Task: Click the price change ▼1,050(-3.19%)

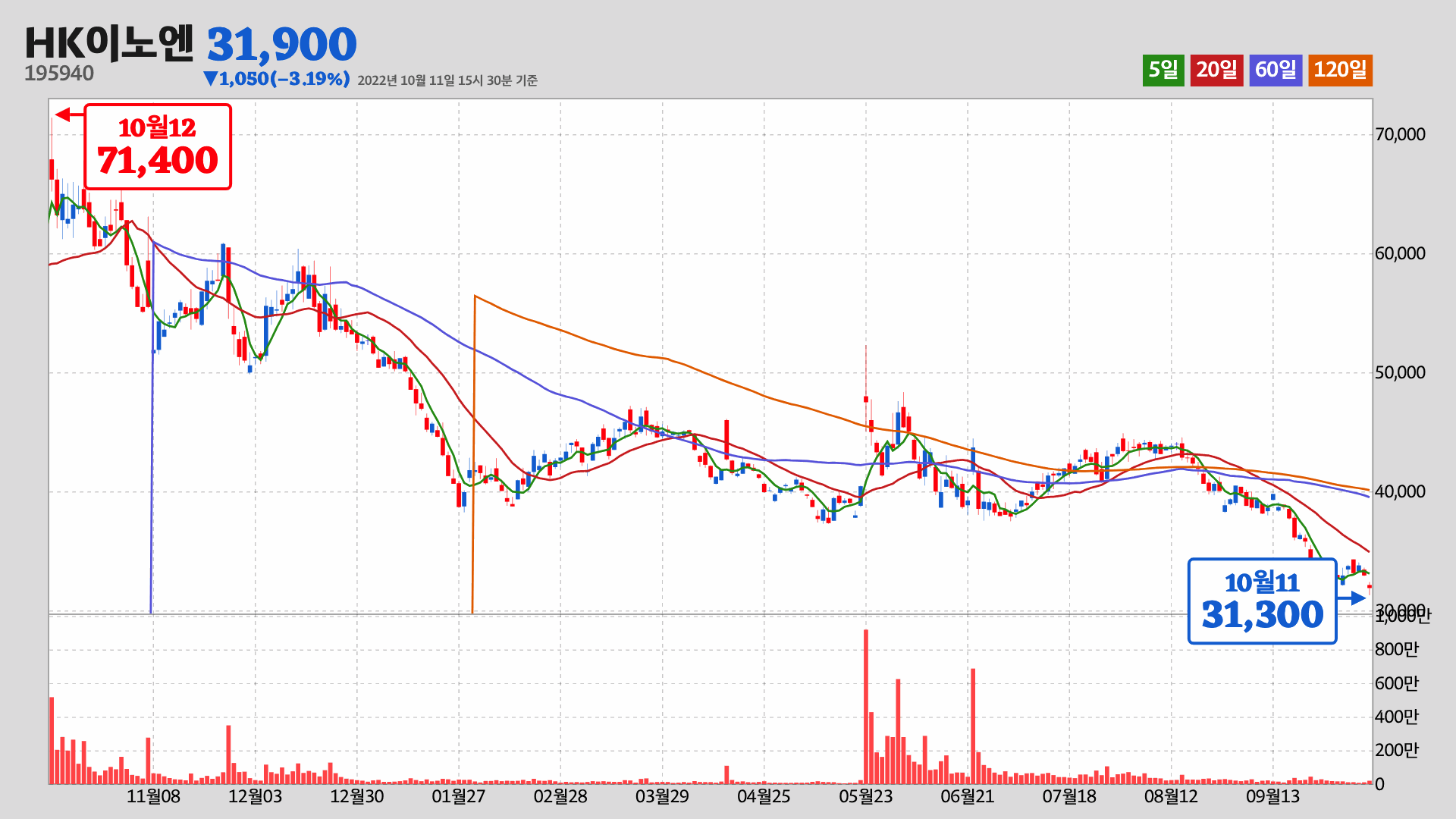Action: point(277,79)
